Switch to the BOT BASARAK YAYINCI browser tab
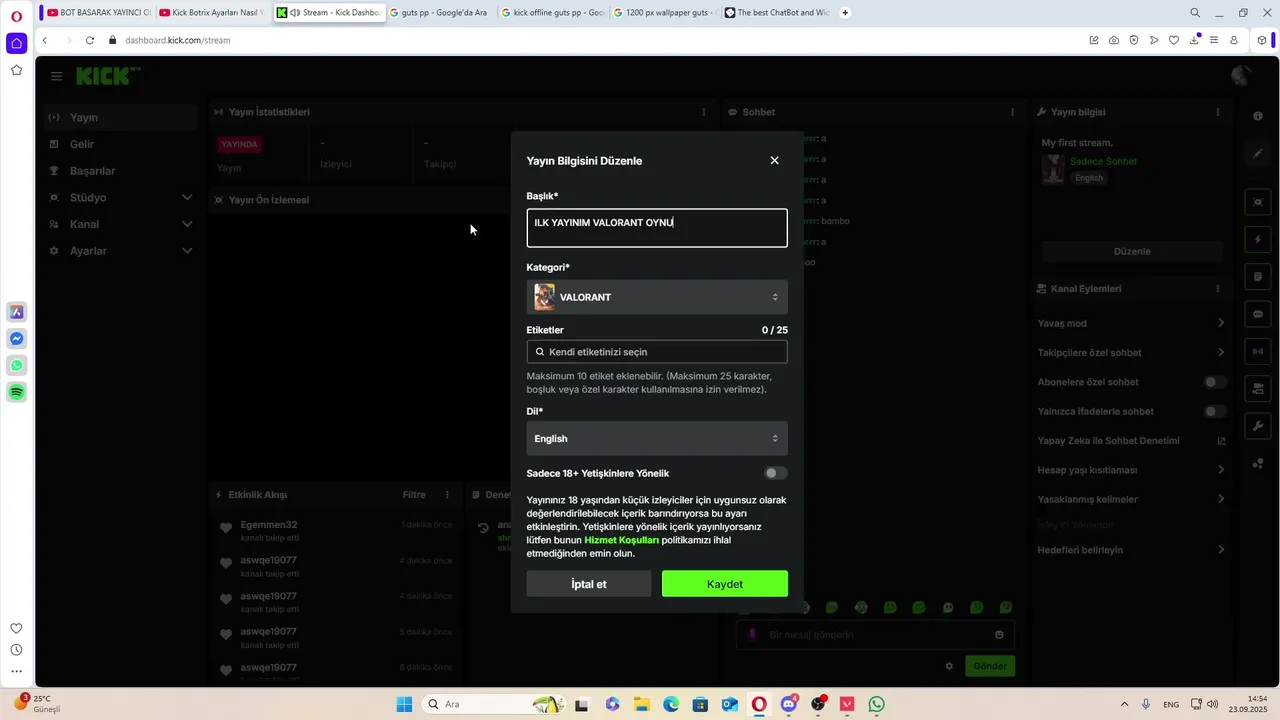Viewport: 1280px width, 720px height. tap(98, 13)
